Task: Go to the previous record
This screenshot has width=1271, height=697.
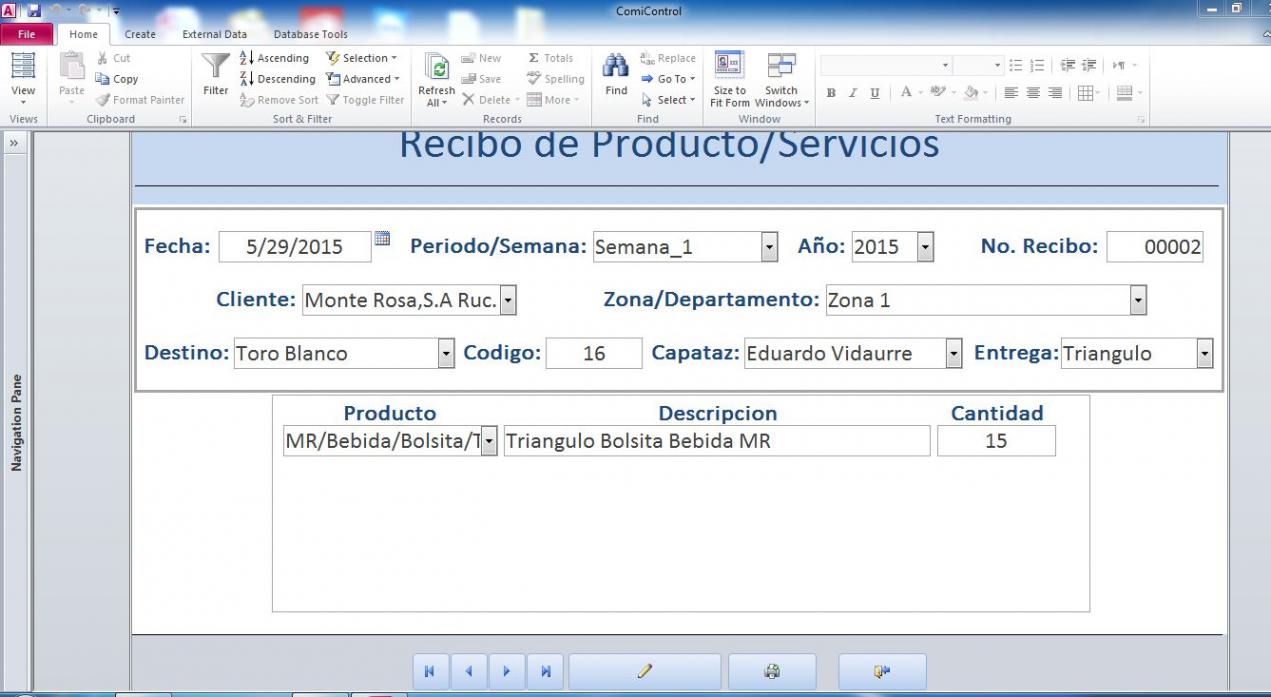Action: [x=468, y=672]
